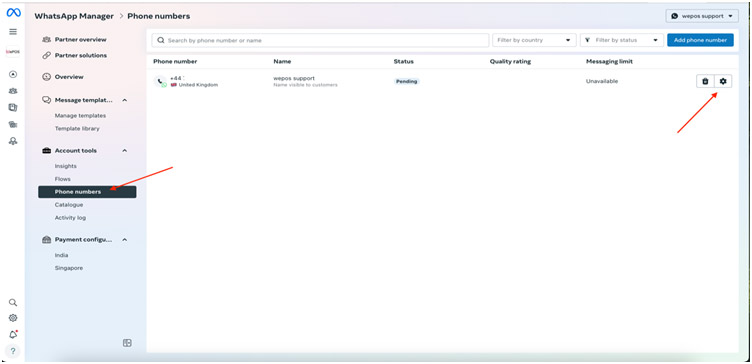Select Phone numbers in sidebar
Viewport: 752px width, 364px height.
click(87, 192)
